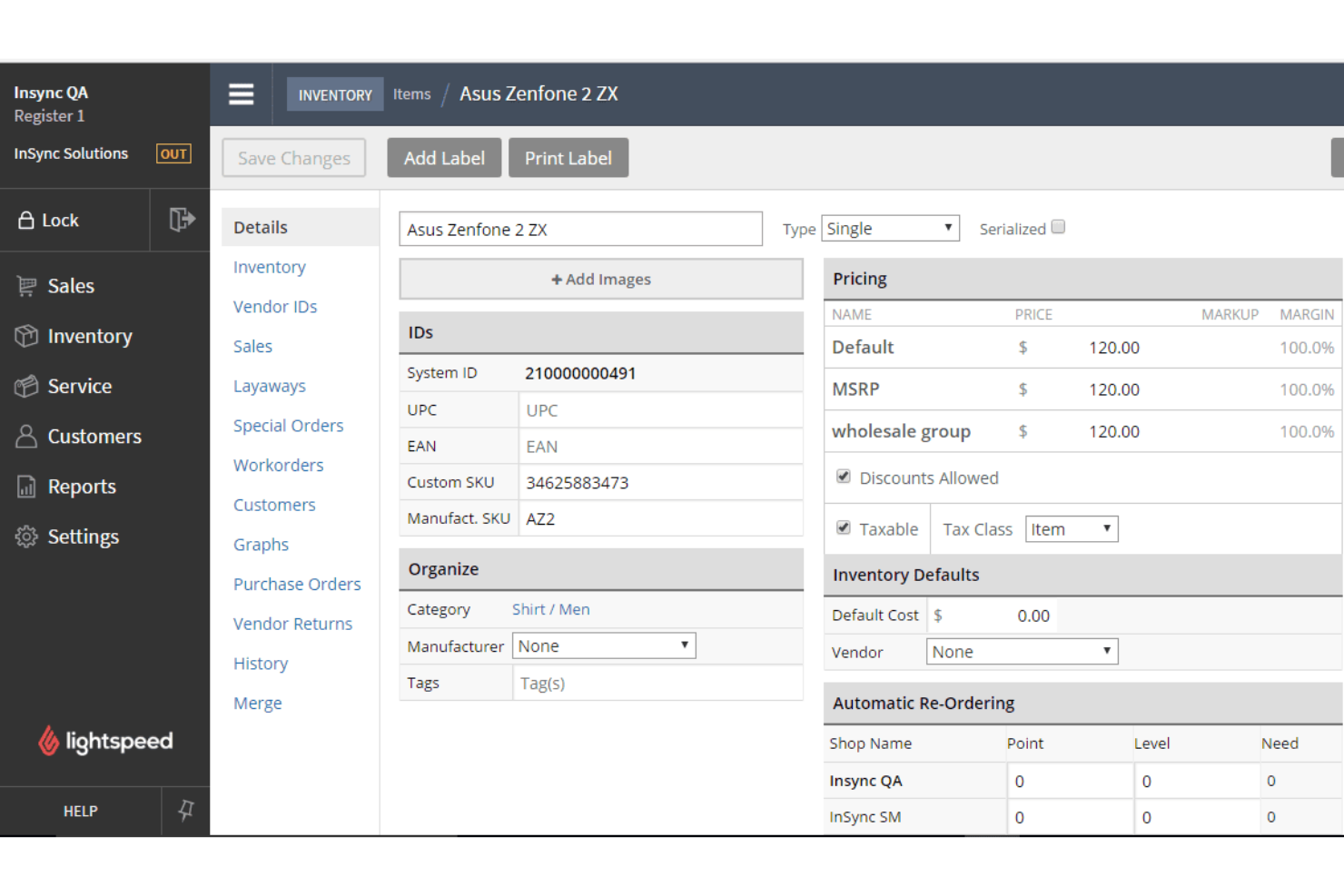Click the Sales cash register icon
Image resolution: width=1344 pixels, height=896 pixels.
tap(26, 286)
